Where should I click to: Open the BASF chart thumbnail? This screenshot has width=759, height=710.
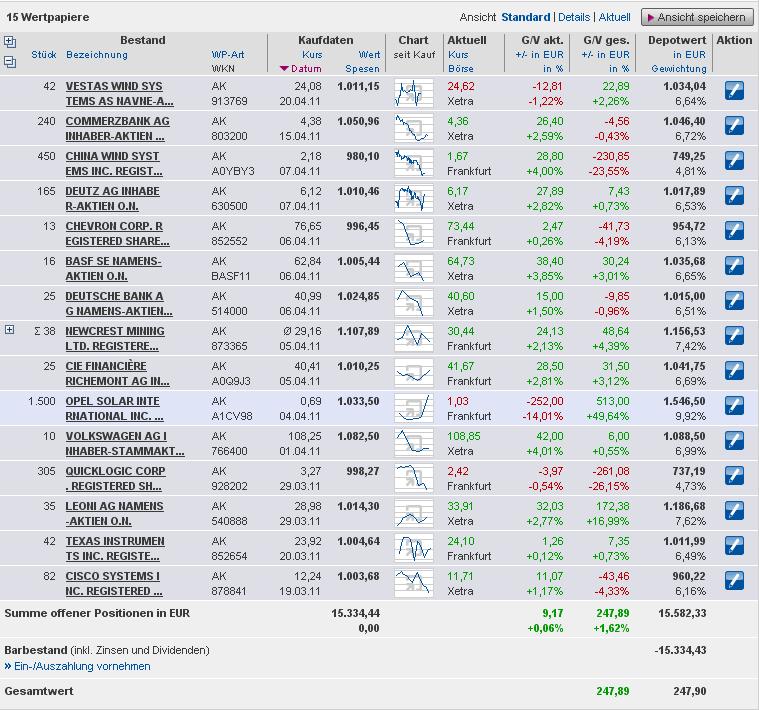413,268
